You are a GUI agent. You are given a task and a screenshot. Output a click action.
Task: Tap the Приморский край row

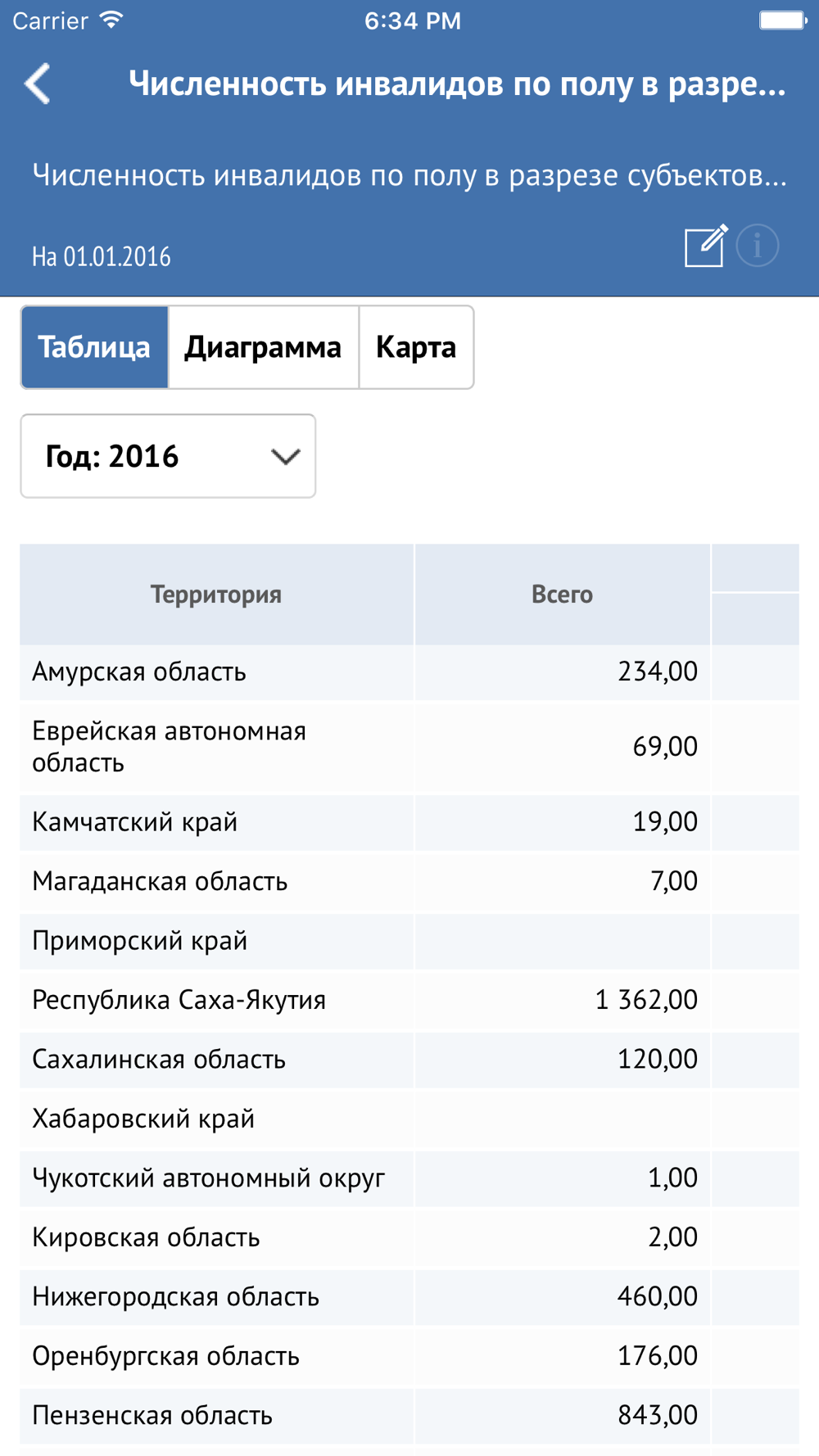pyautogui.click(x=409, y=941)
